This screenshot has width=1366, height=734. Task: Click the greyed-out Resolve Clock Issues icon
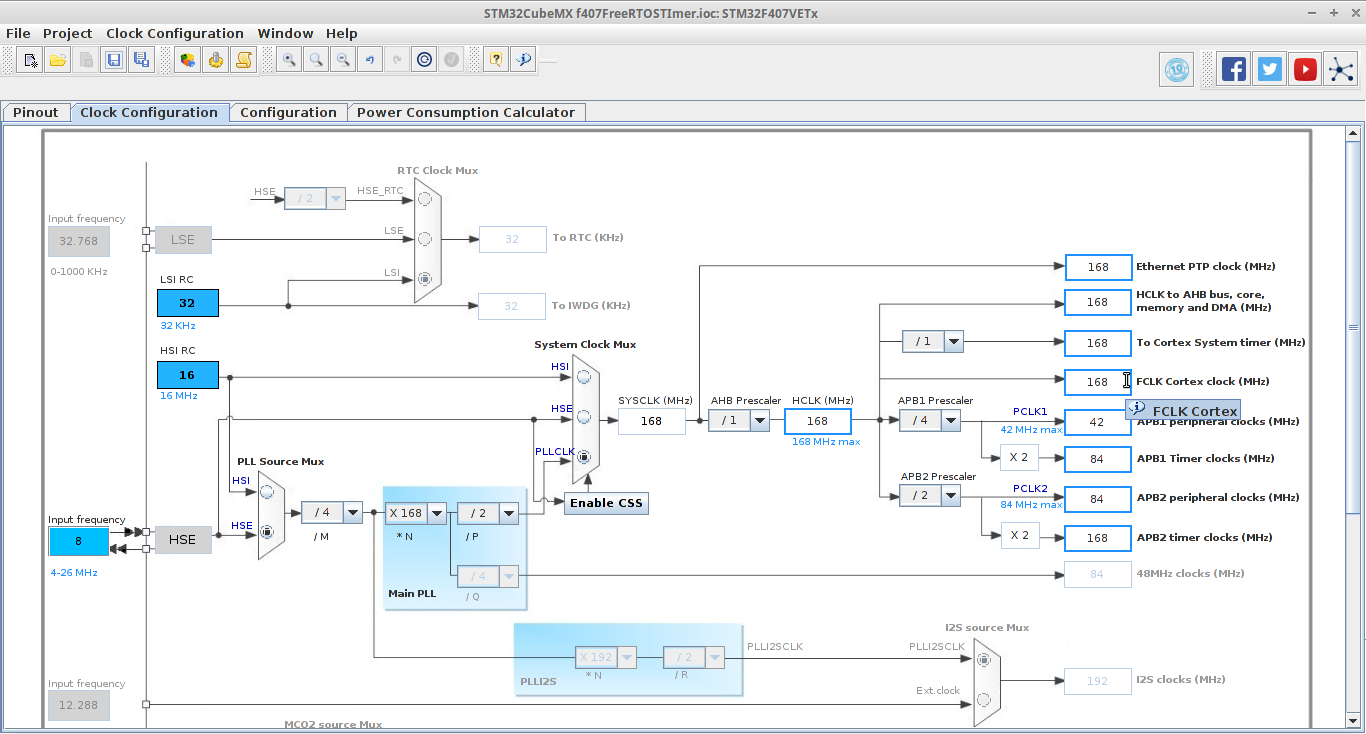(451, 60)
